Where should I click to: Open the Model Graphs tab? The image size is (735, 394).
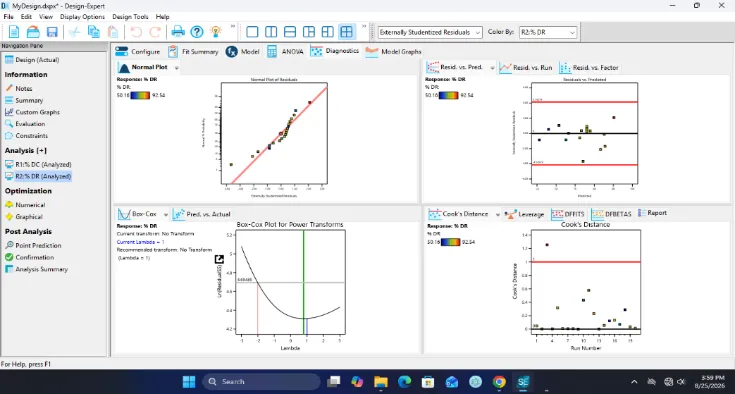pyautogui.click(x=393, y=52)
